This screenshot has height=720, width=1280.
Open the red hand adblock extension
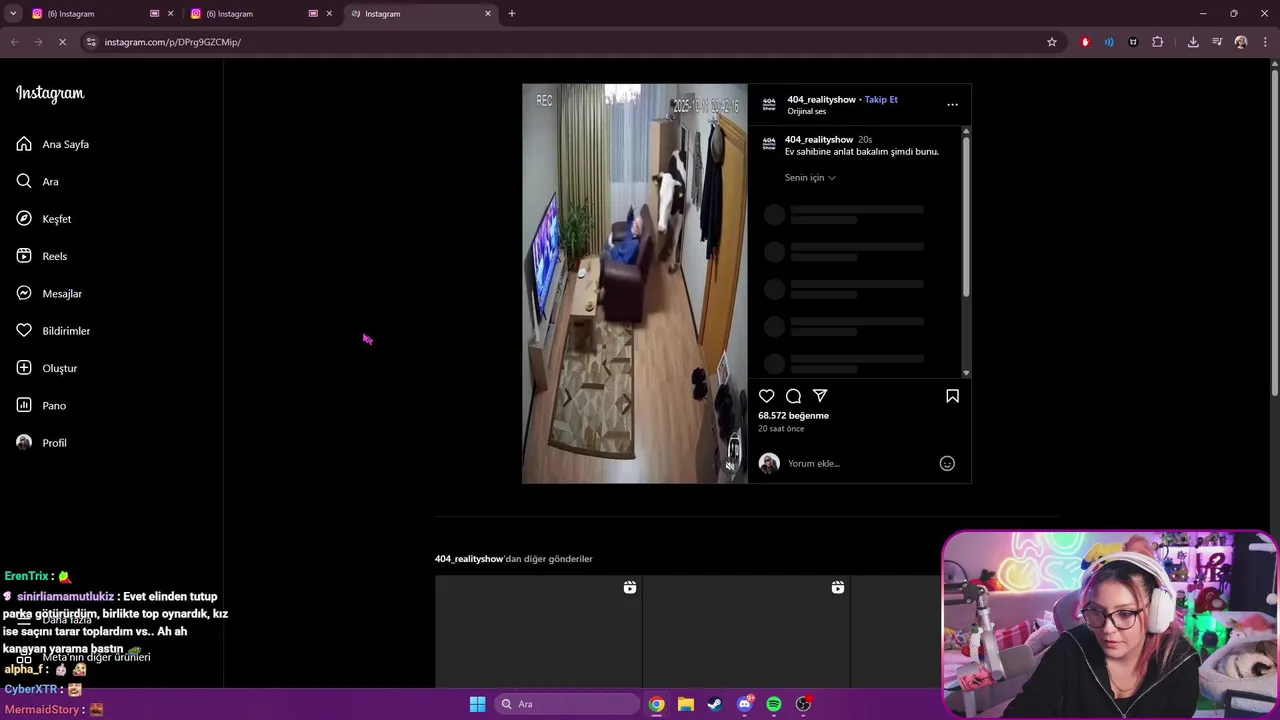coord(1085,42)
